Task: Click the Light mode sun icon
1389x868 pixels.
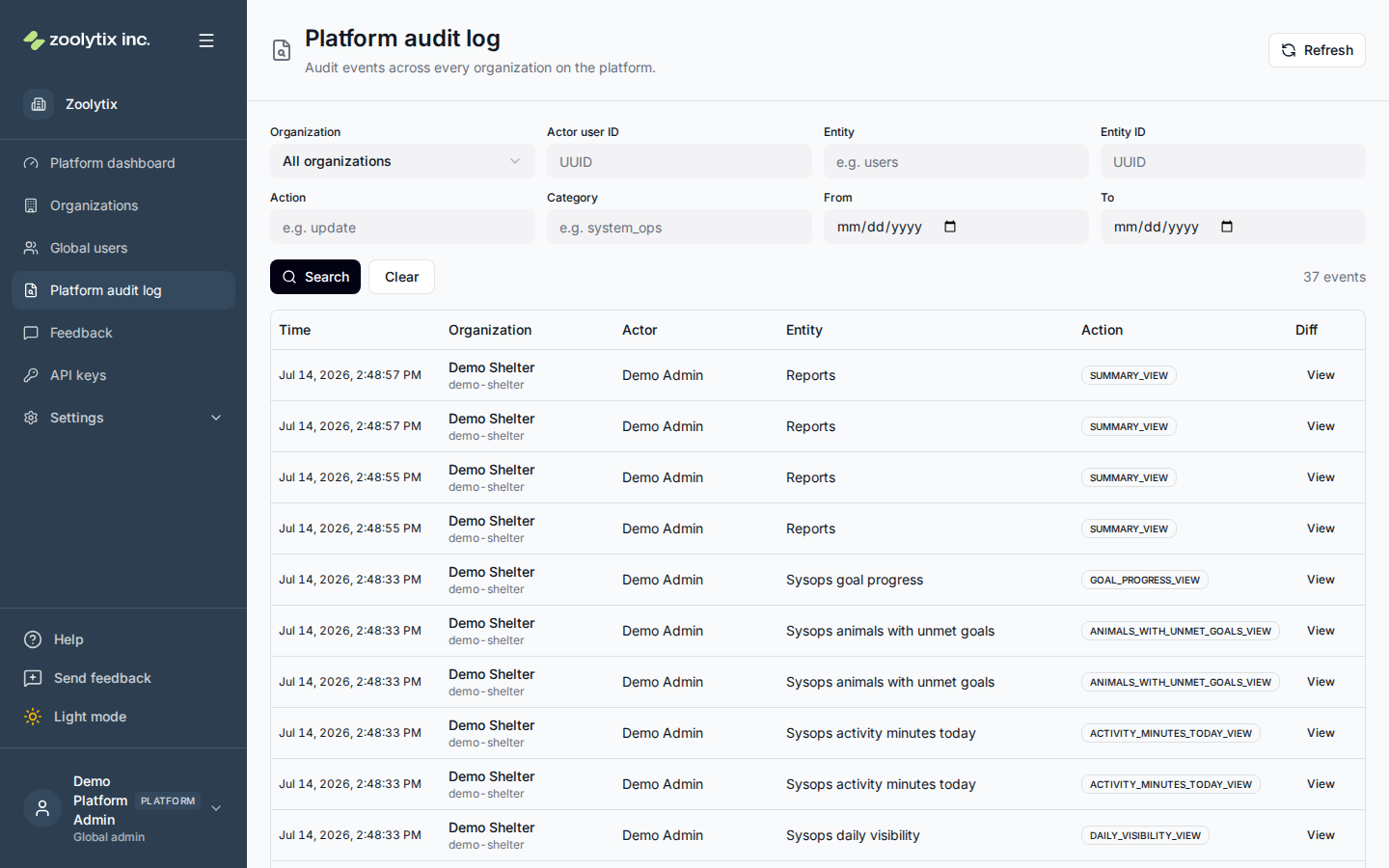Action: 33,717
